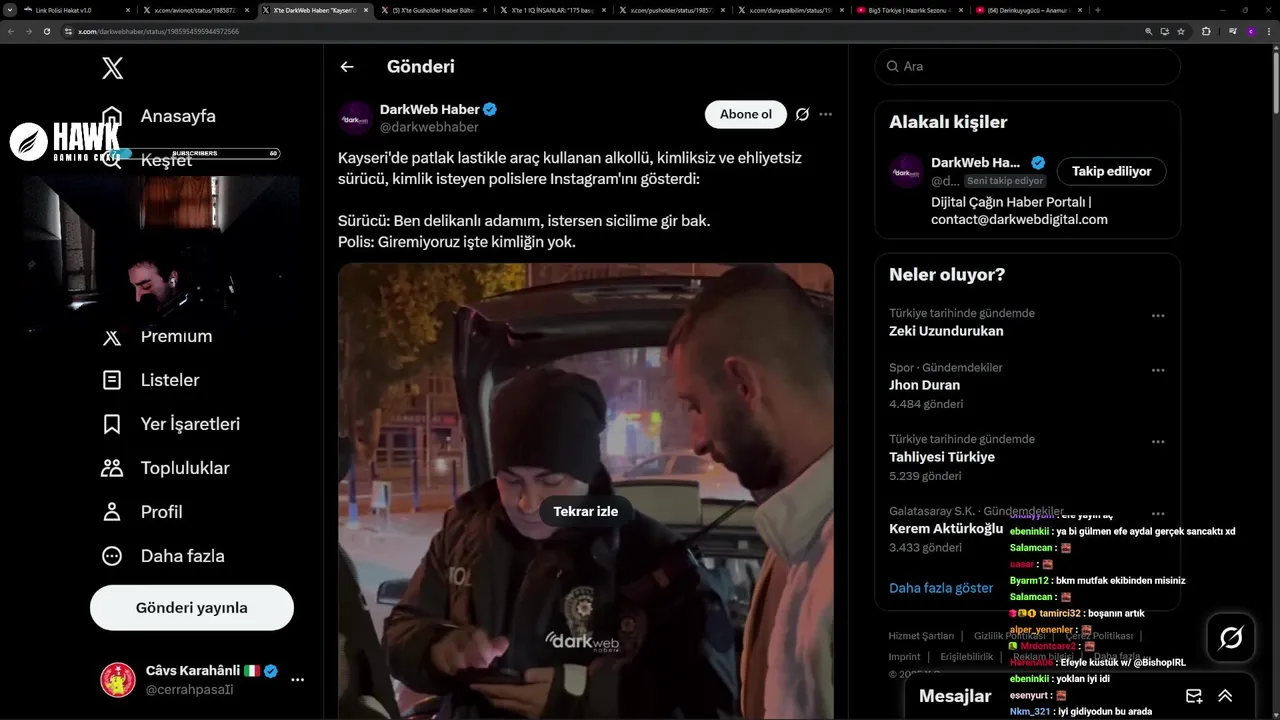Open DarkWeb Haber author name link
Viewport: 1280px width, 720px height.
(x=430, y=109)
